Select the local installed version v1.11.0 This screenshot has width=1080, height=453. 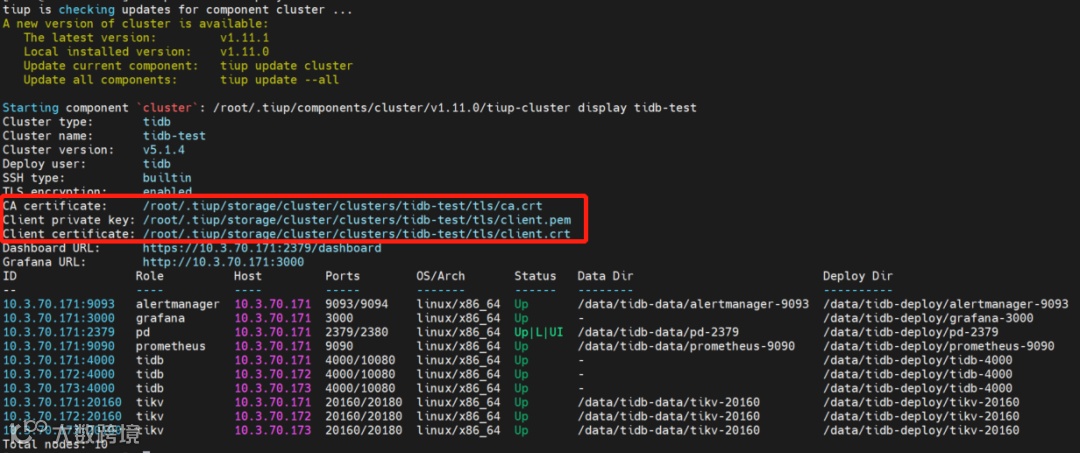[245, 52]
